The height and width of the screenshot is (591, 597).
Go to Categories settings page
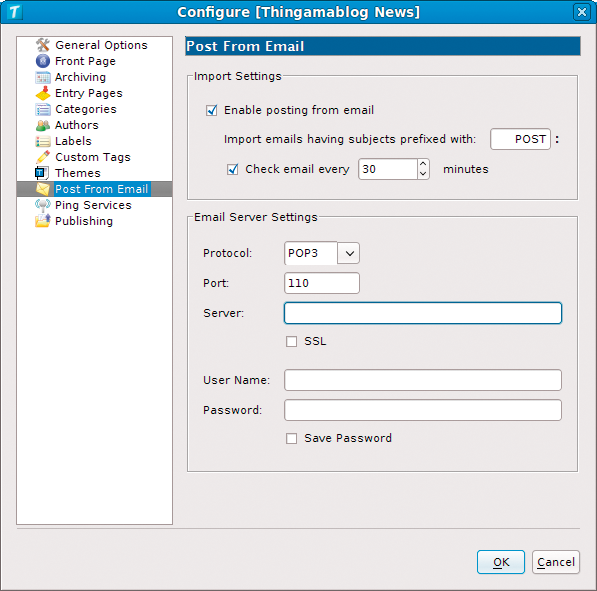[x=86, y=109]
